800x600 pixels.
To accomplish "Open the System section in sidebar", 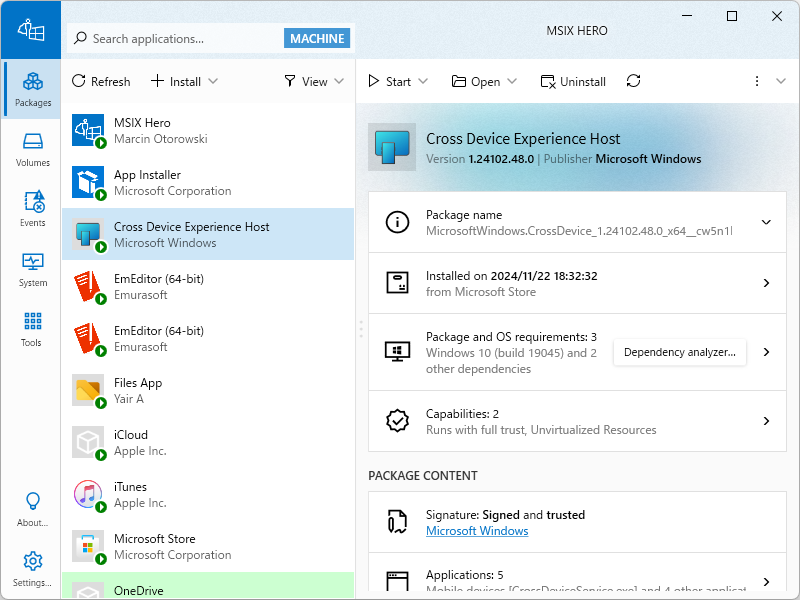I will pos(32,267).
